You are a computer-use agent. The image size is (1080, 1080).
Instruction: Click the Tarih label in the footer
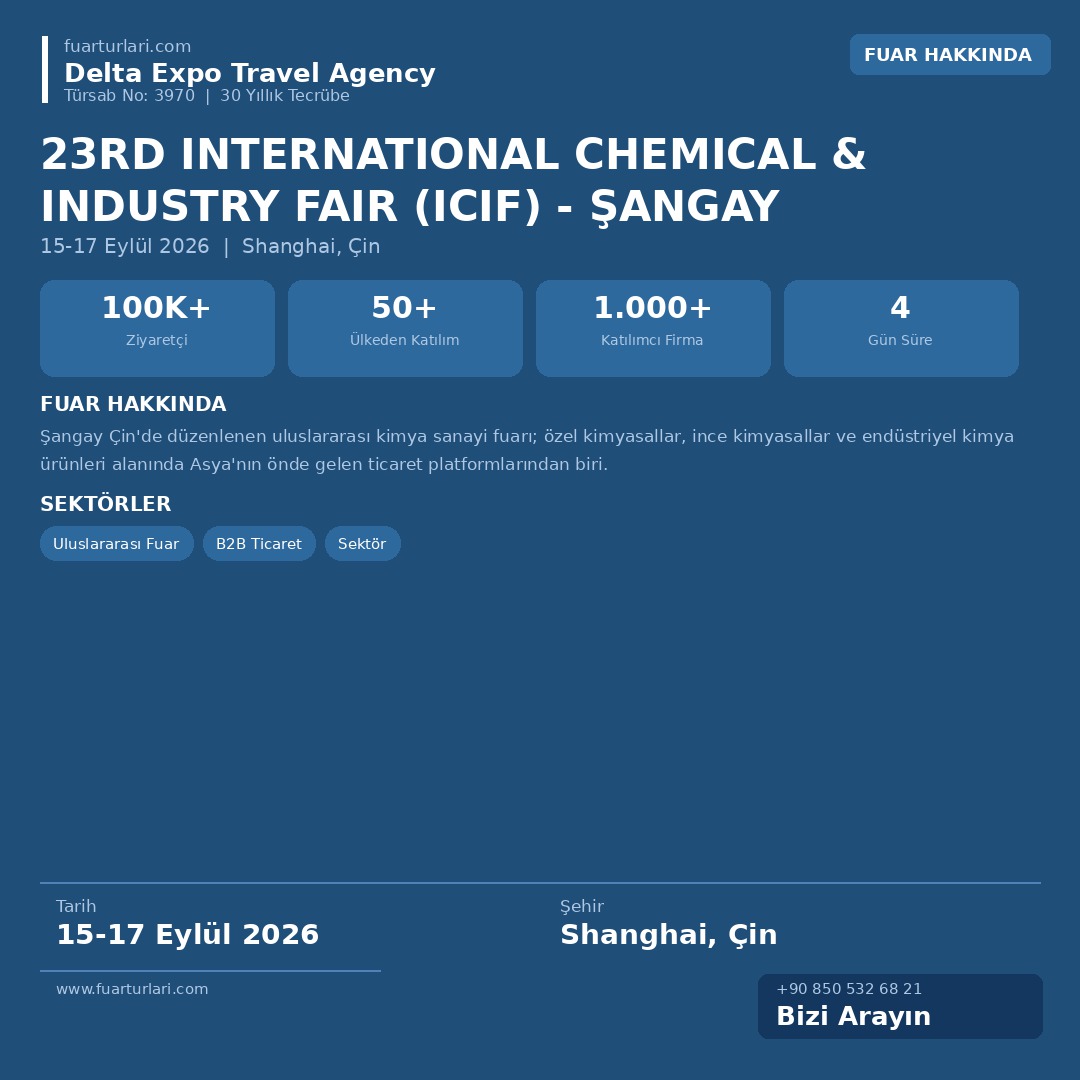click(76, 906)
